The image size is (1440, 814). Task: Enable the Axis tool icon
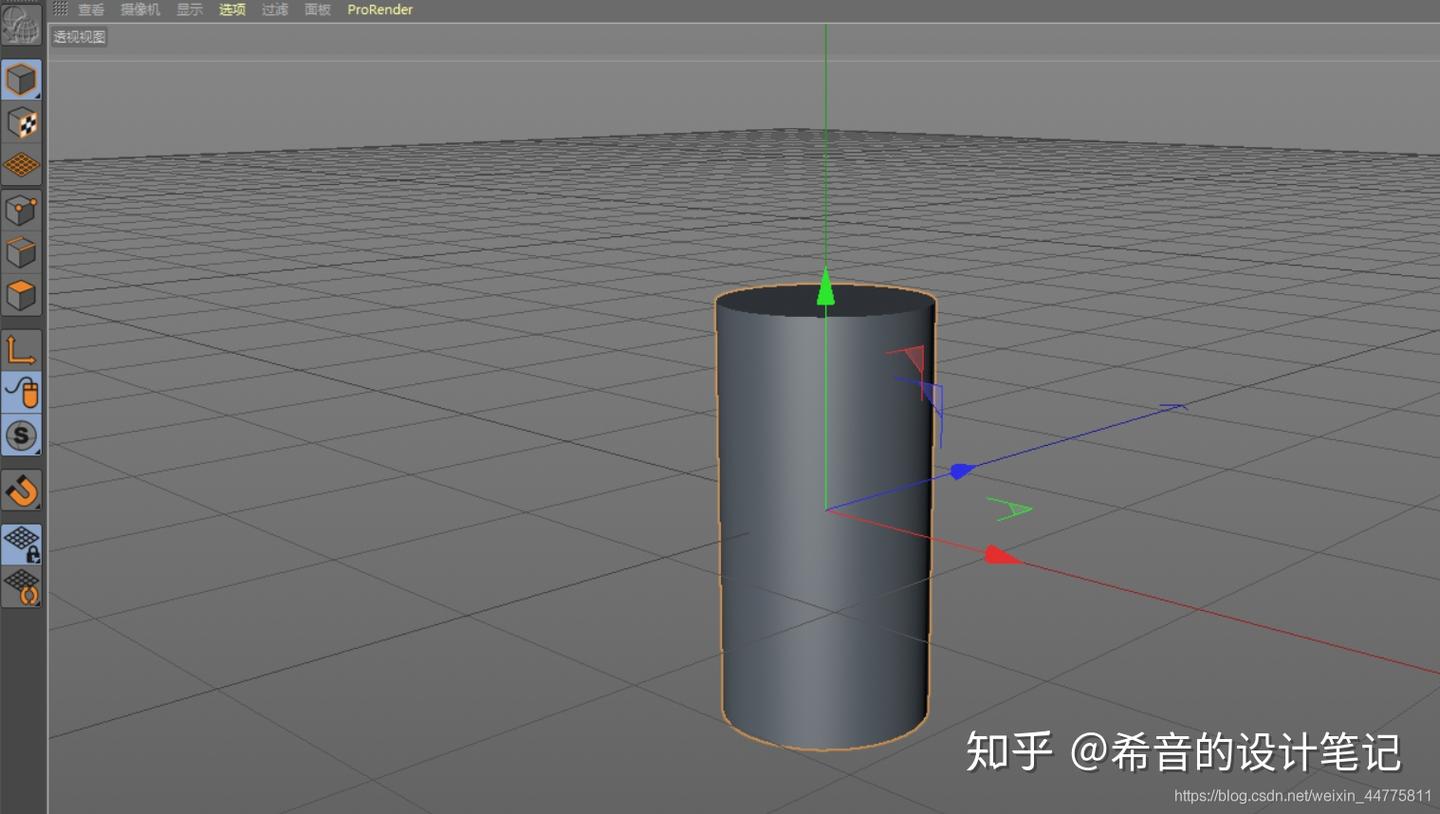pos(21,350)
